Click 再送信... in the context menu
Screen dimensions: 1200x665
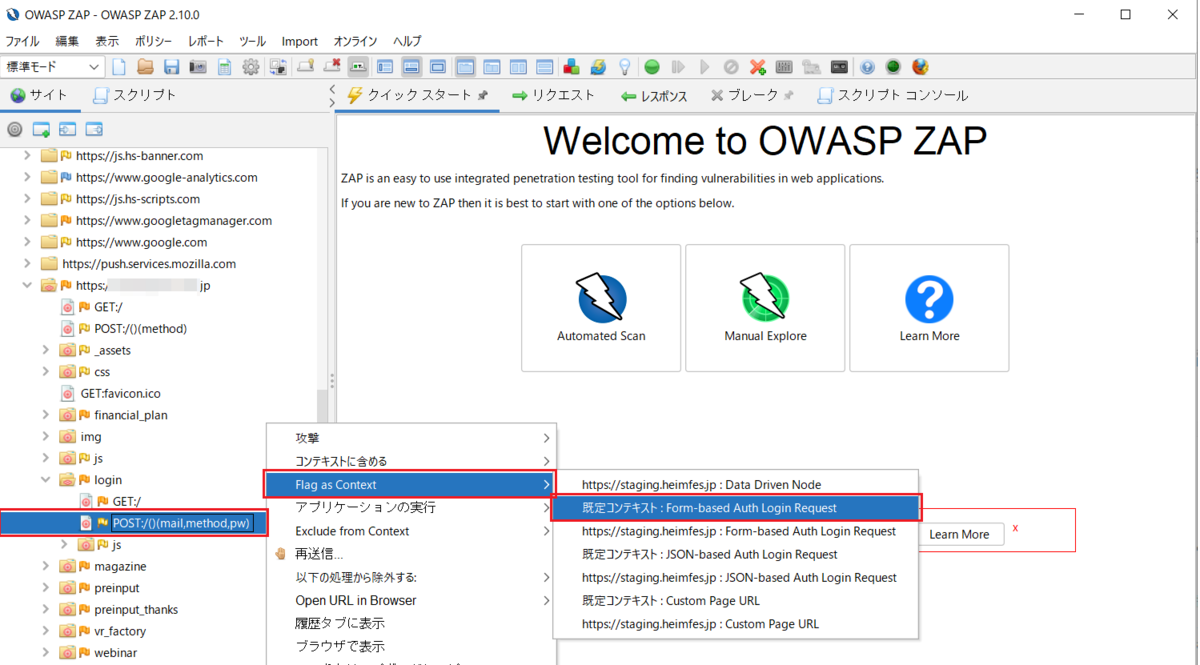[411, 554]
